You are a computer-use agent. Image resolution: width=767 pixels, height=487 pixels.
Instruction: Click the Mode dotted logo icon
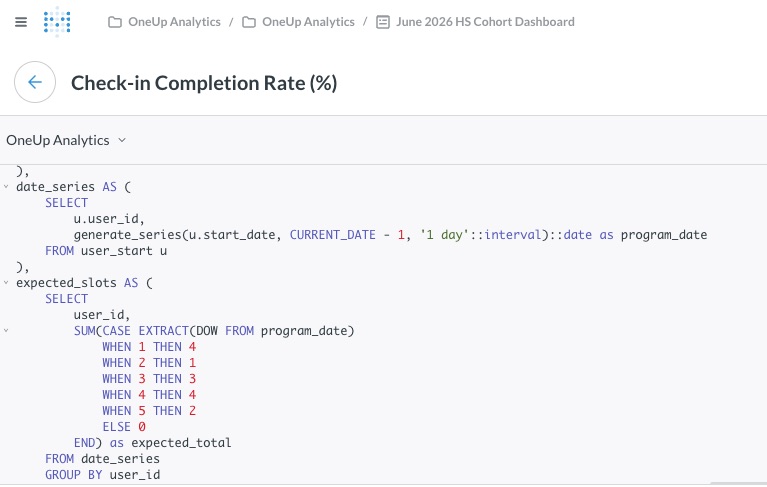tap(57, 22)
